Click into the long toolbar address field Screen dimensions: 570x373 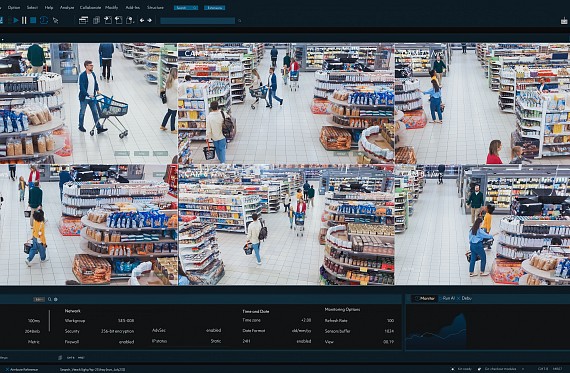tap(197, 21)
